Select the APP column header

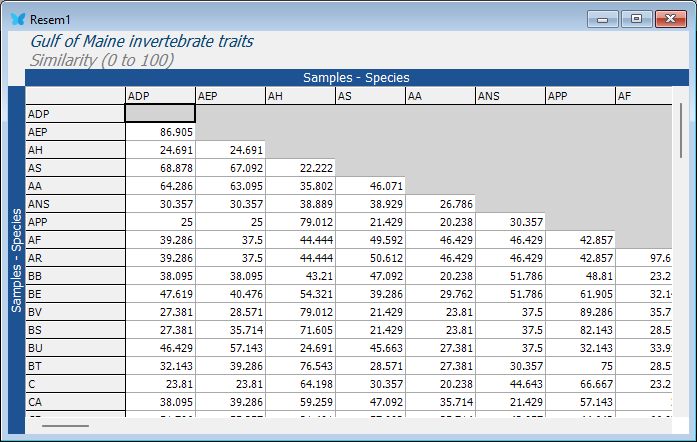click(579, 96)
